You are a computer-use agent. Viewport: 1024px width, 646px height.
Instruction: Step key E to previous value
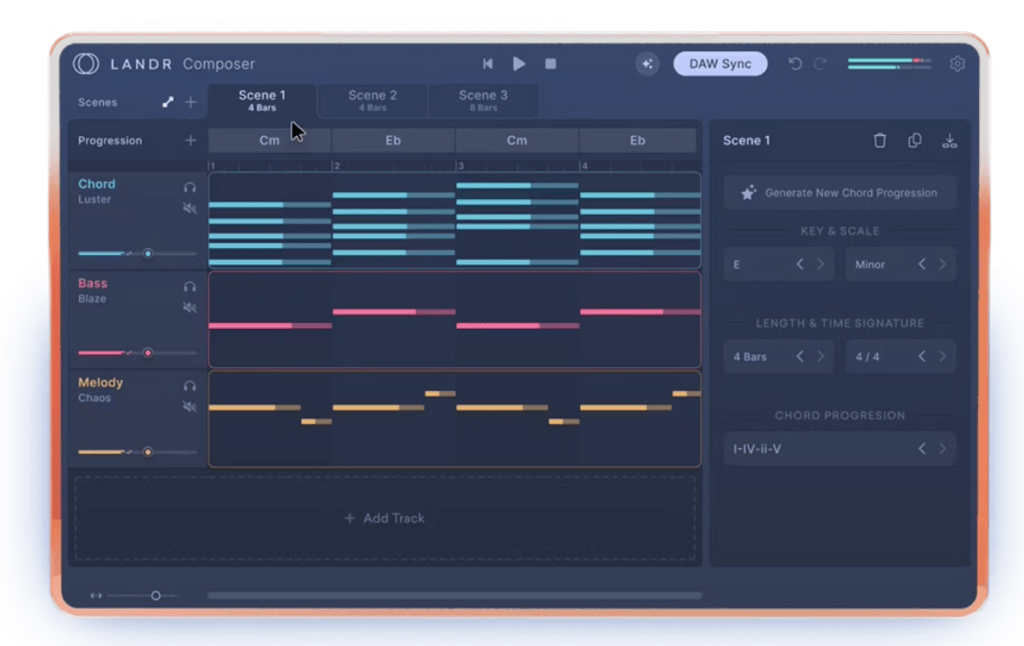pyautogui.click(x=800, y=264)
